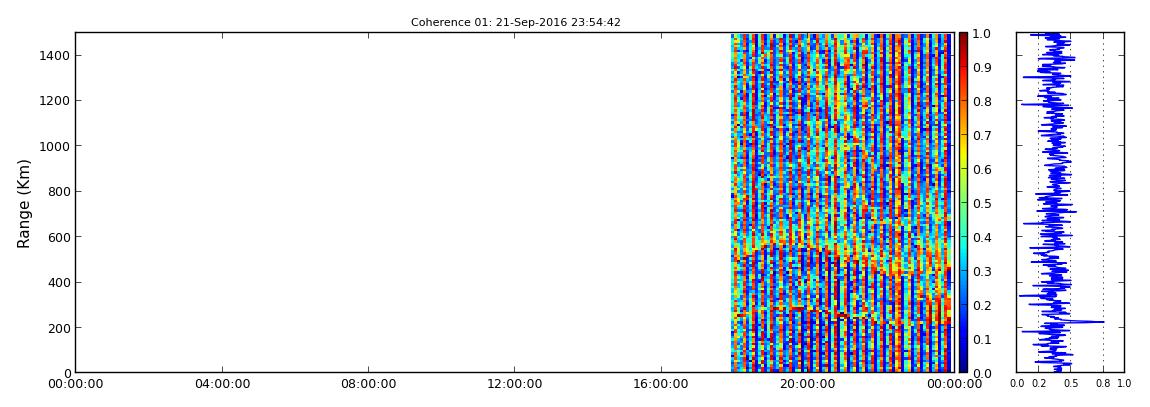Click the 16:00:00 time axis label
Image resolution: width=1150 pixels, height=407 pixels.
[x=662, y=384]
